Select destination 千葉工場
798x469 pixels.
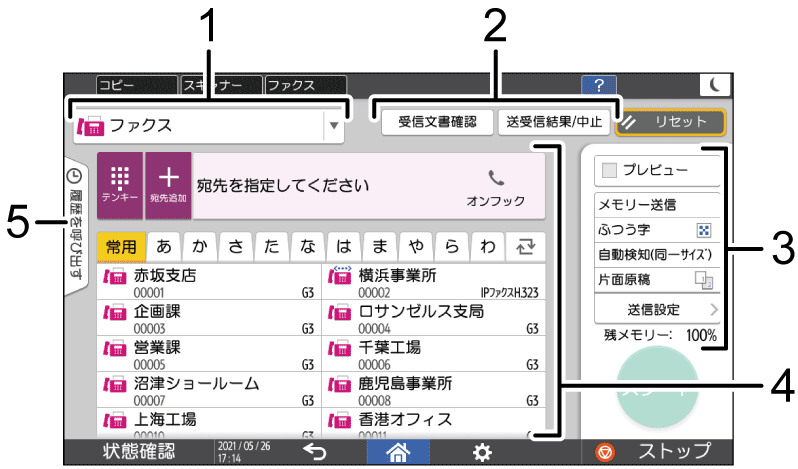(x=434, y=354)
